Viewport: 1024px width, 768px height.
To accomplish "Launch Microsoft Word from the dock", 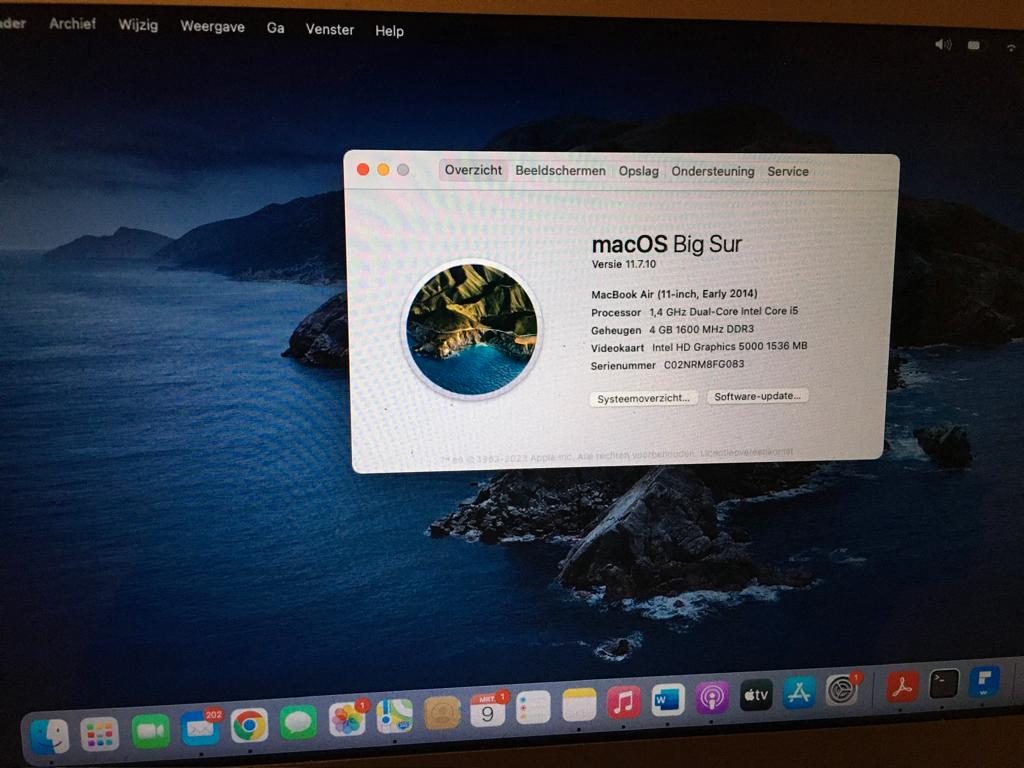I will pos(668,700).
